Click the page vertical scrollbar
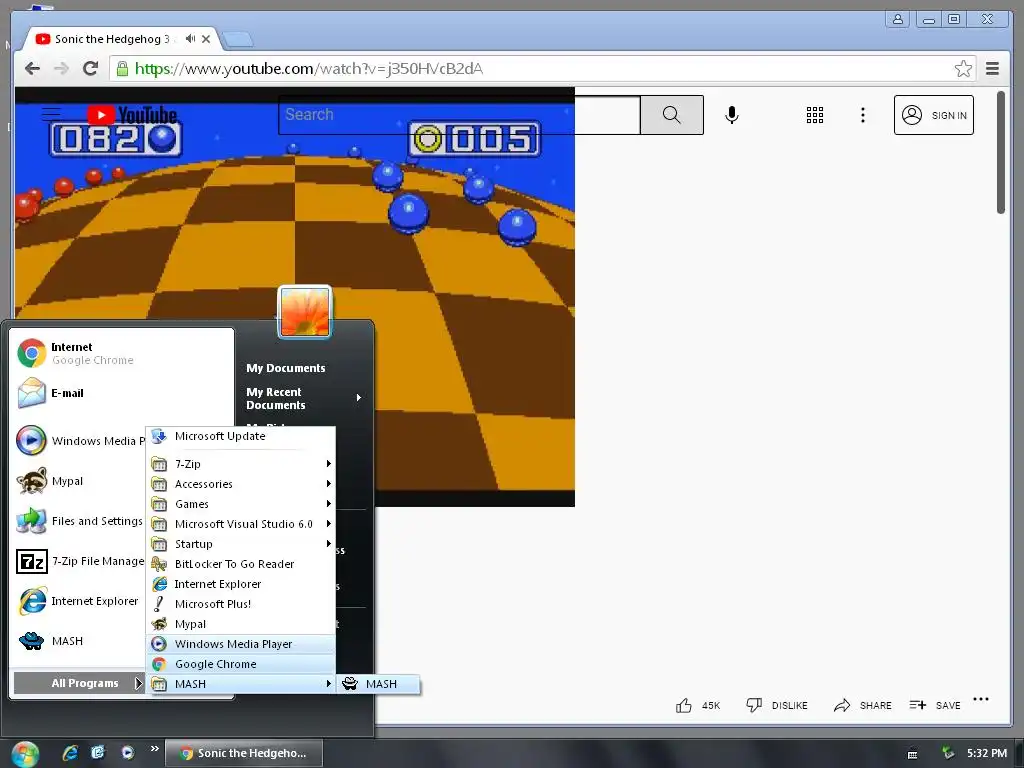This screenshot has height=768, width=1024. tap(1000, 152)
